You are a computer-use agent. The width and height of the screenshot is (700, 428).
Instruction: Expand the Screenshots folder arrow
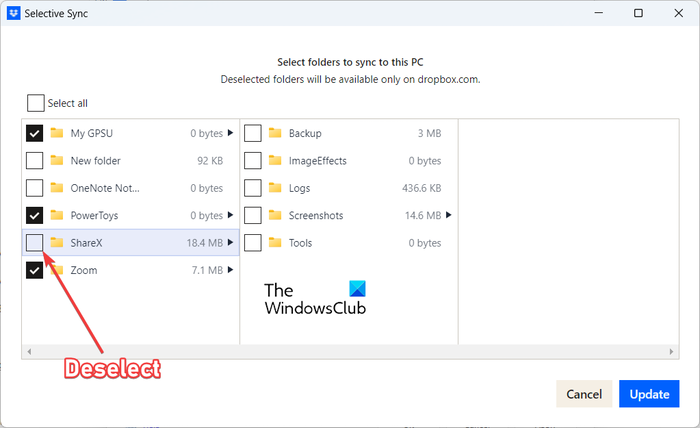449,215
